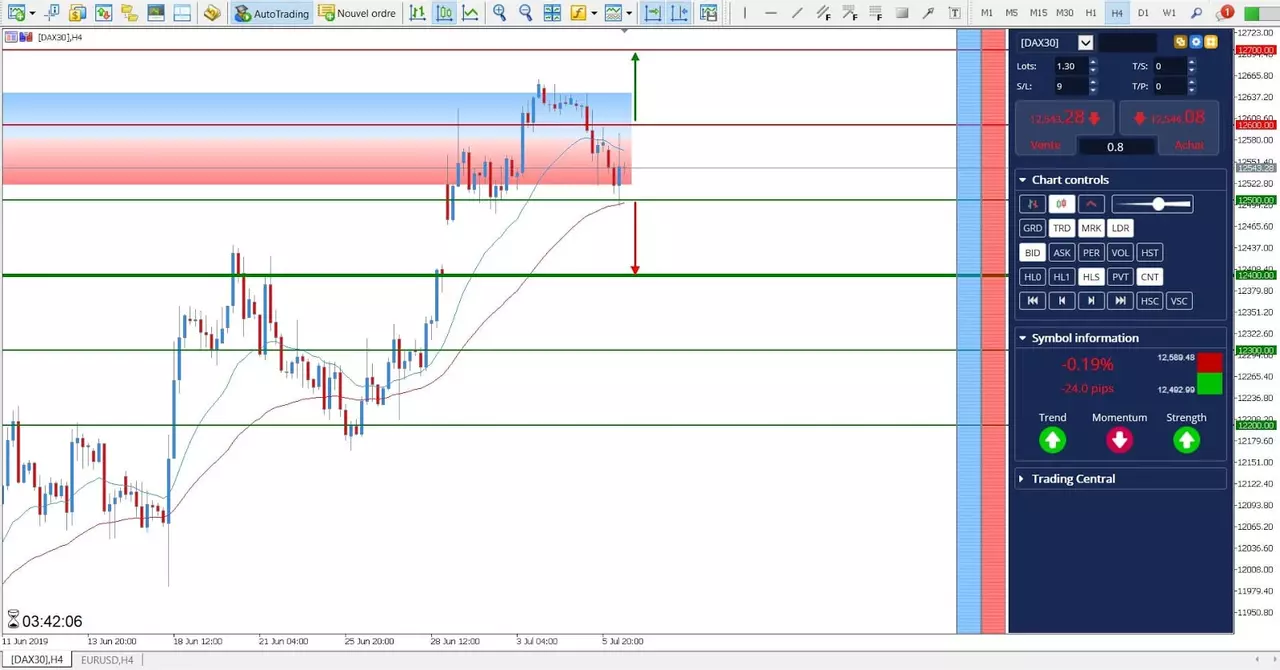
Task: Switch to M15 timeframe
Action: (1039, 13)
